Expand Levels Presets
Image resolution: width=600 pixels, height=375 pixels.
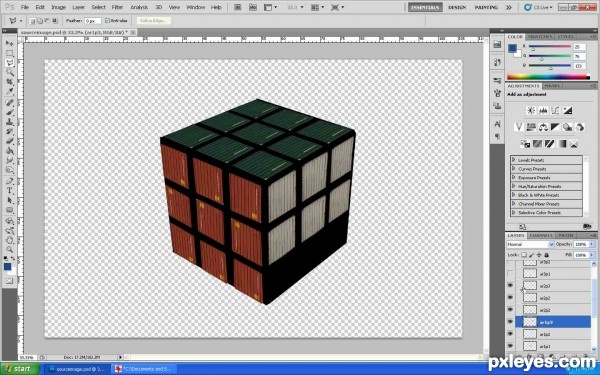tap(514, 160)
